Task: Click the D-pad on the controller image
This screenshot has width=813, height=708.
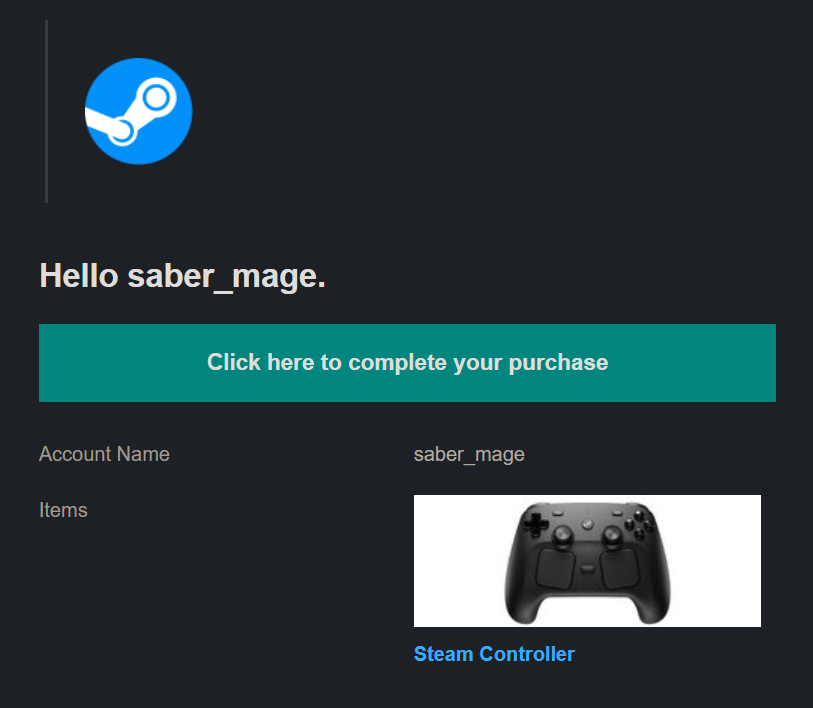Action: click(535, 525)
